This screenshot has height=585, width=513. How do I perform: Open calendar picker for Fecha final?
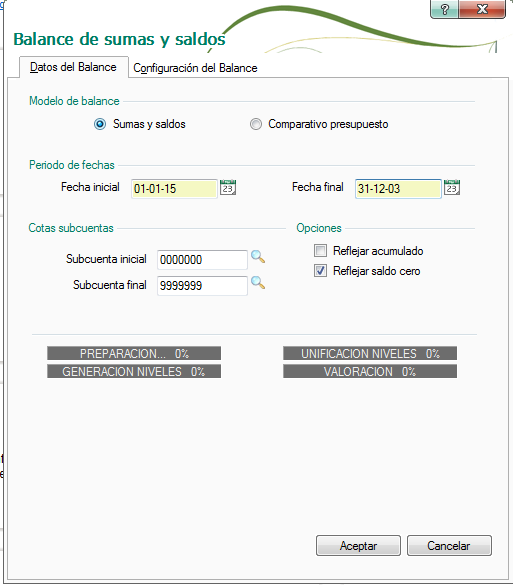point(452,187)
